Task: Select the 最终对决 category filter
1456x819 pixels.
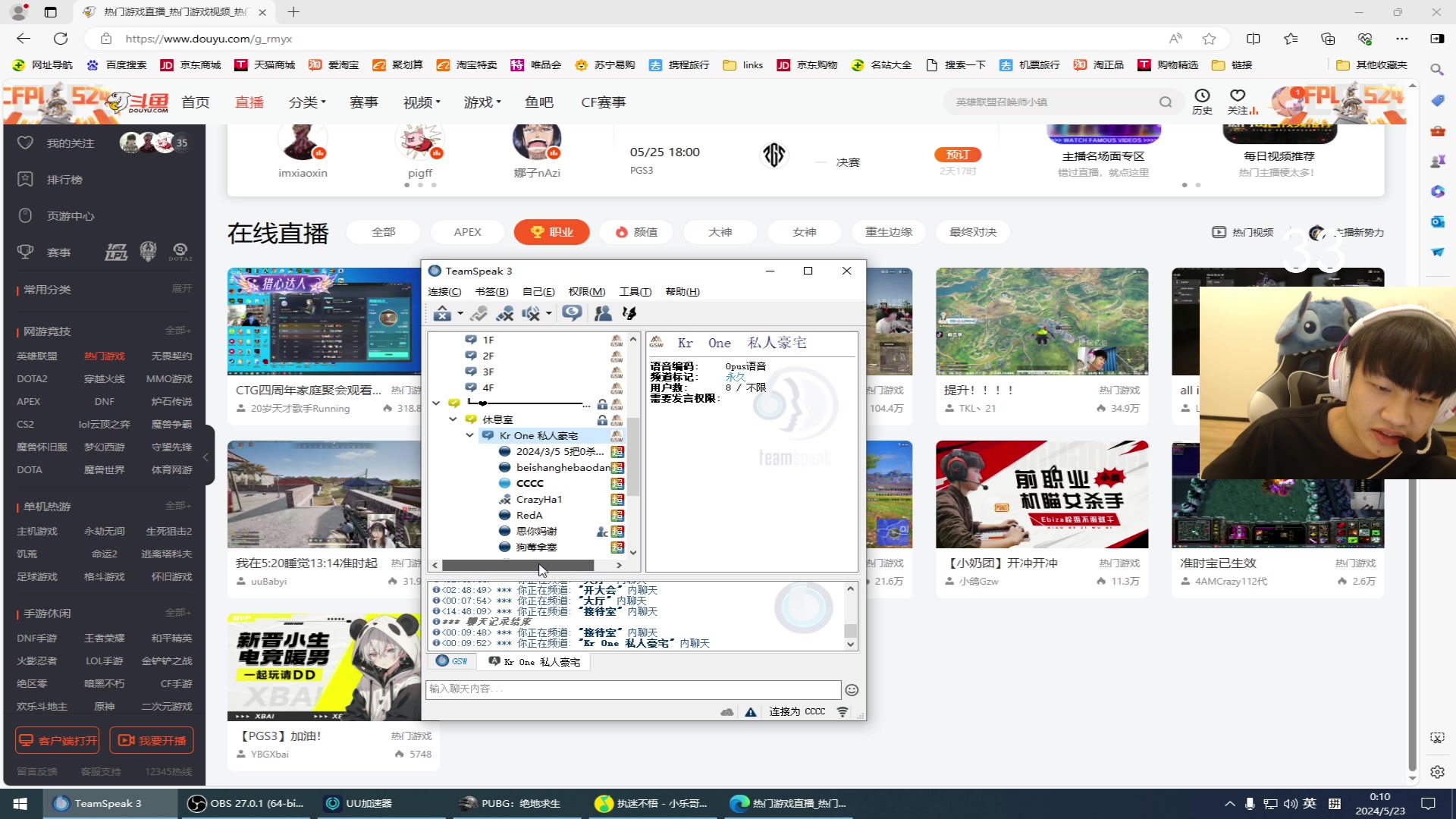Action: click(973, 232)
